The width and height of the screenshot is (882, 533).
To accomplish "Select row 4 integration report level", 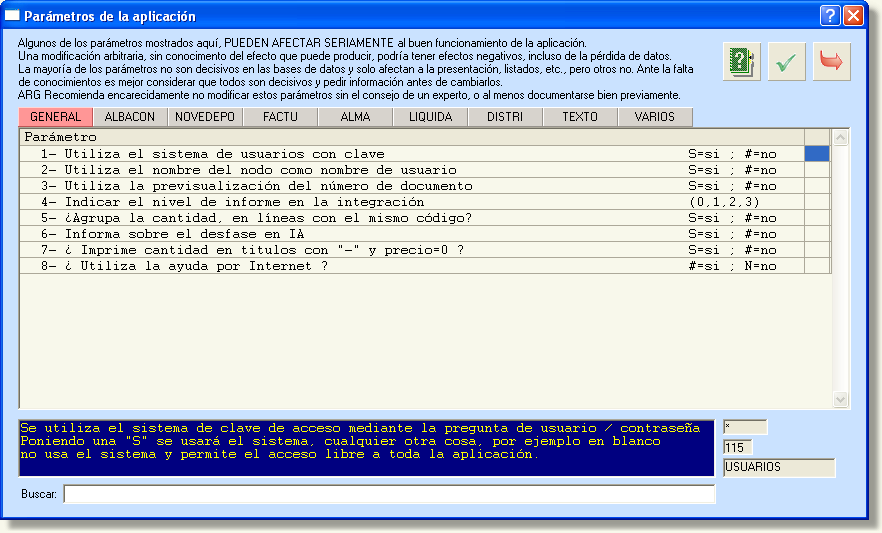I will pos(350,202).
